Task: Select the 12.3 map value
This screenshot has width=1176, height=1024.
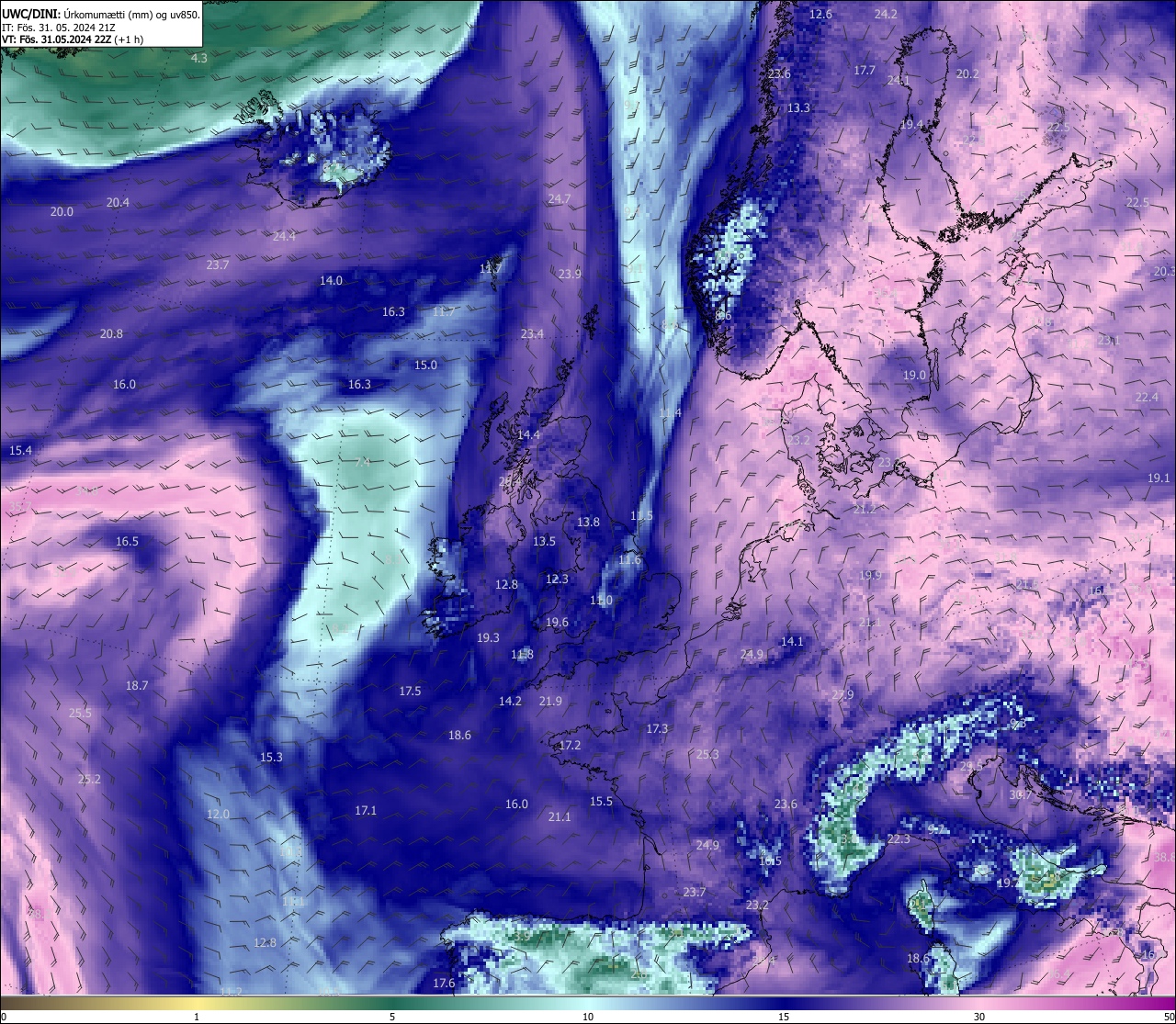Action: [x=557, y=579]
